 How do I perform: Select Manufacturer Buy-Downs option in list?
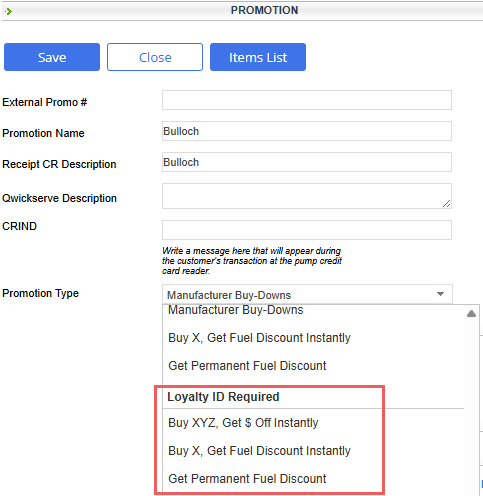coord(235,310)
